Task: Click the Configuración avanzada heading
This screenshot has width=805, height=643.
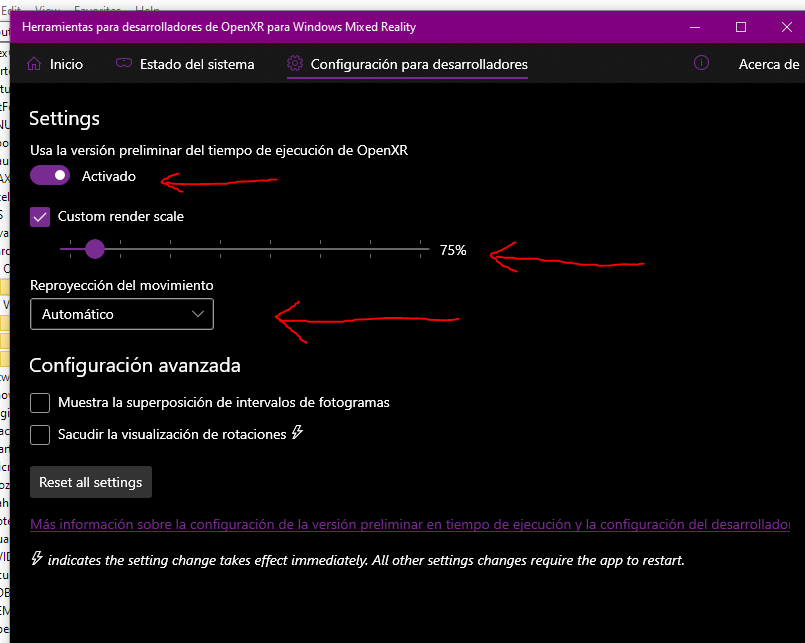Action: pos(135,366)
